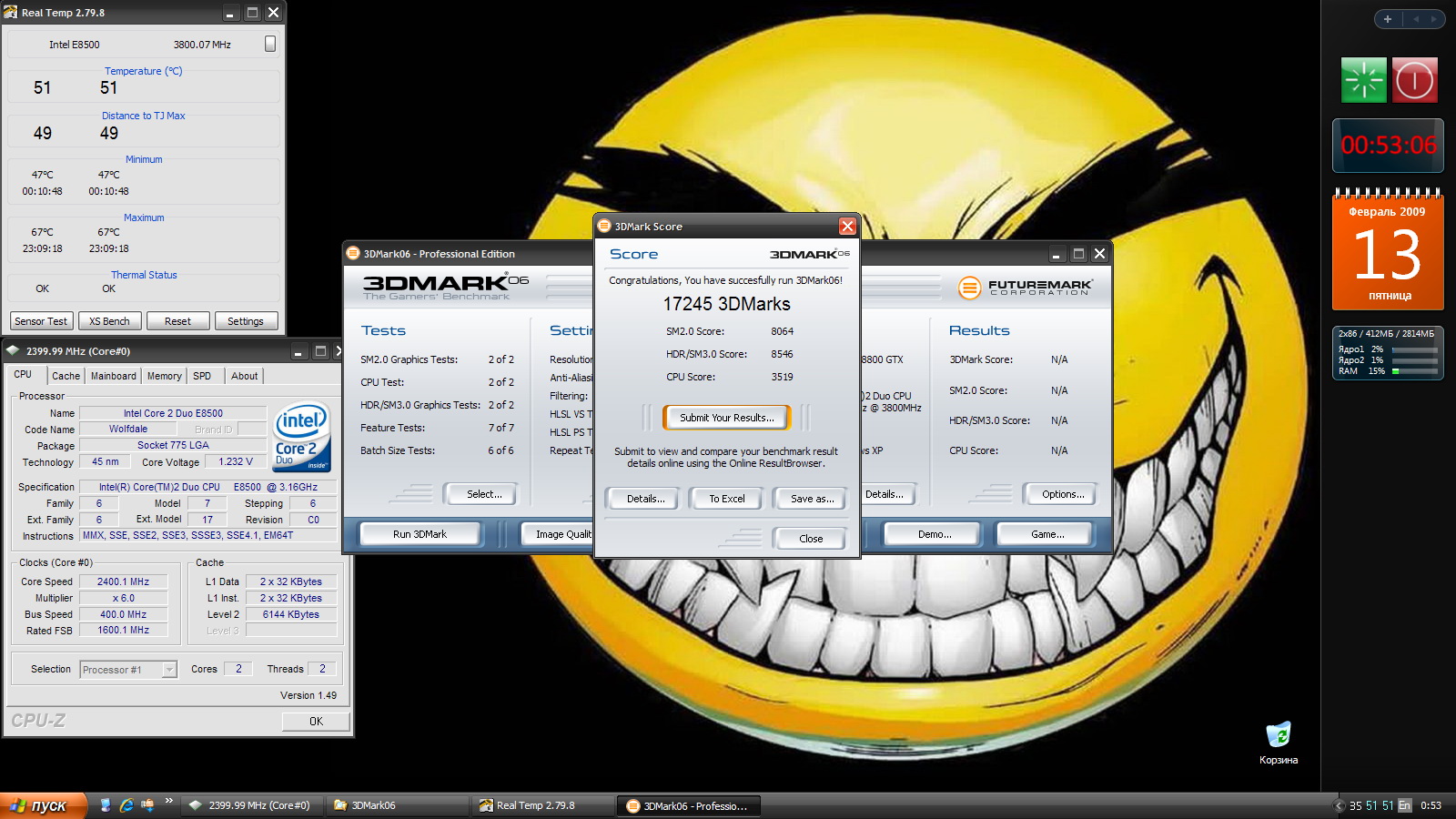Click Reset button in Real Temp
Image resolution: width=1456 pixels, height=819 pixels.
click(177, 321)
